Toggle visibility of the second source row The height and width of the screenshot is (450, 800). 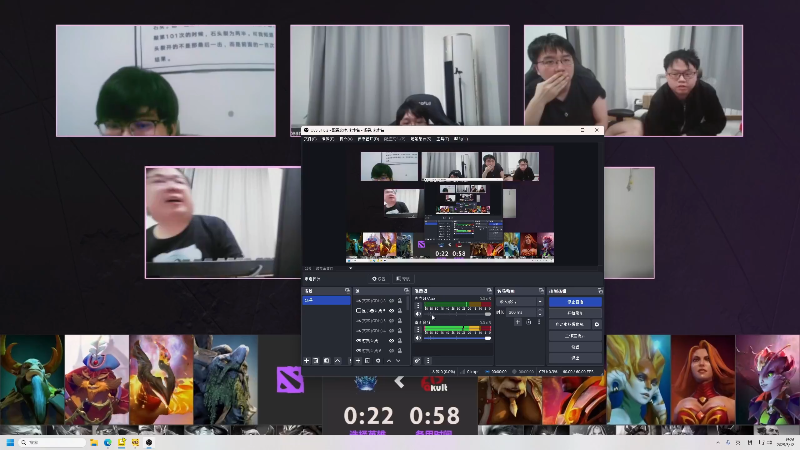(x=391, y=311)
